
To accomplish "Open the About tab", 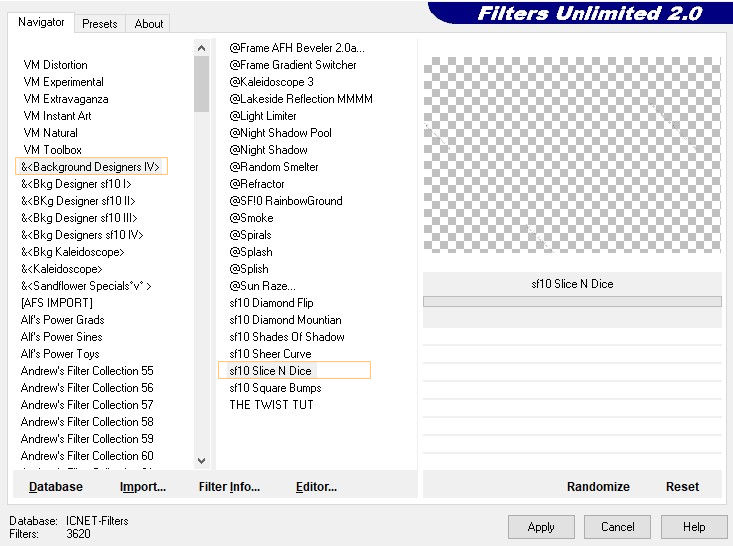I will pyautogui.click(x=149, y=24).
